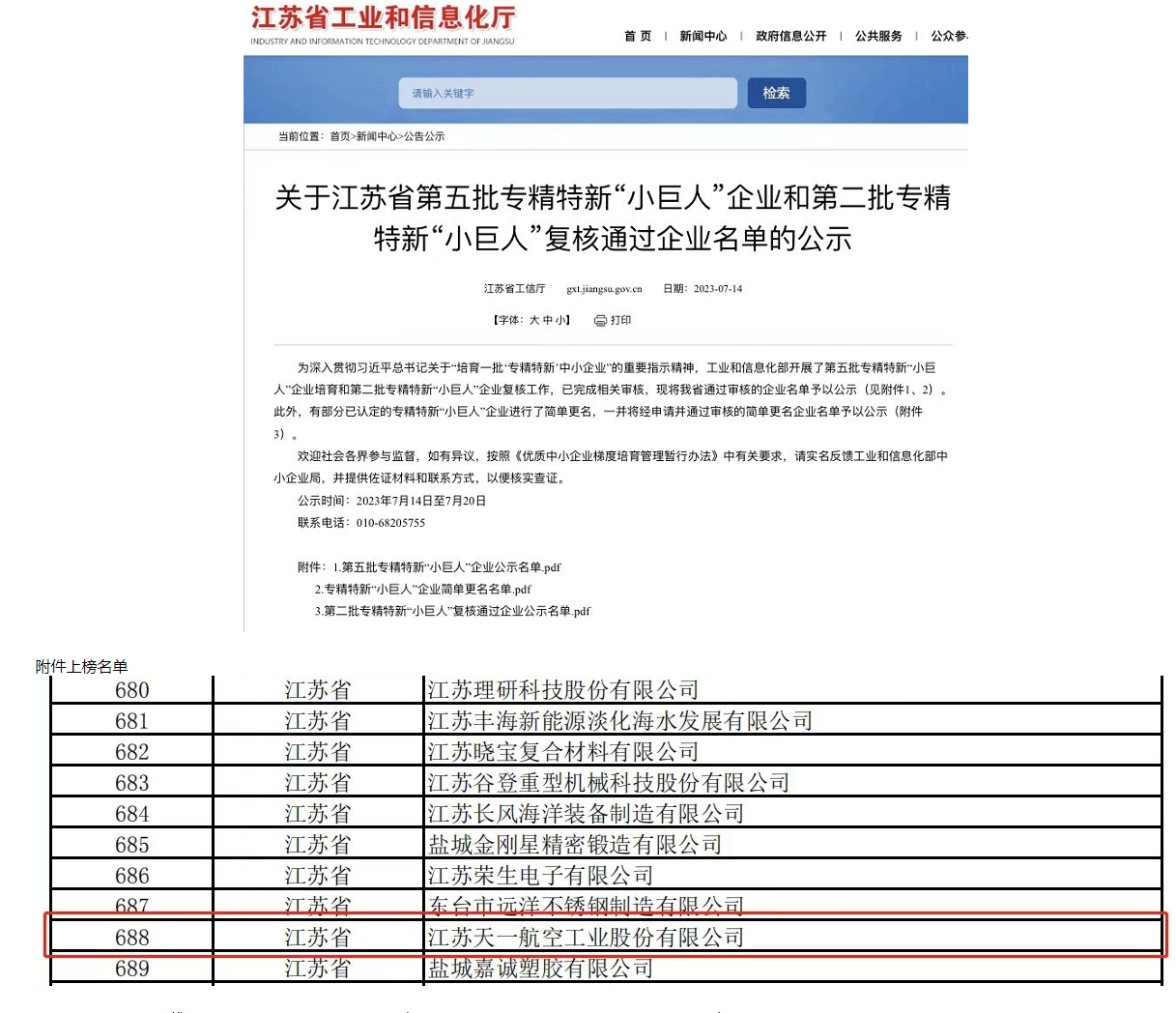Go to 公告公示 in the breadcrumb trail

(x=424, y=136)
